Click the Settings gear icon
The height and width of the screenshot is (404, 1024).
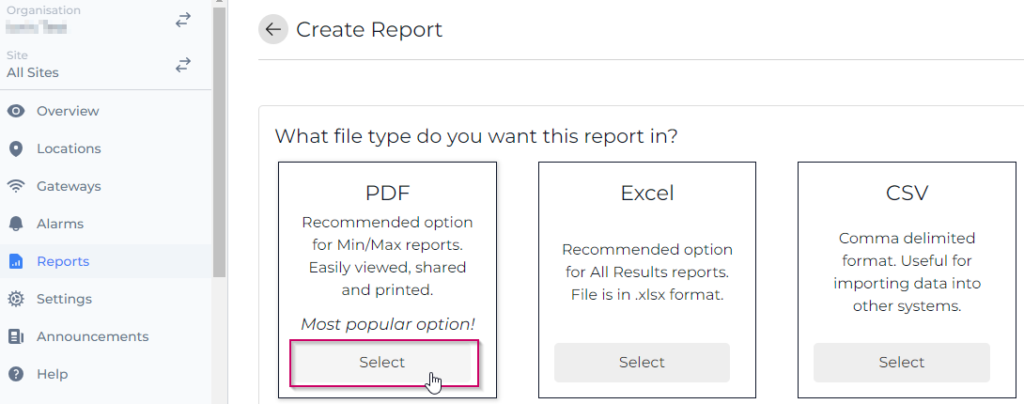(16, 299)
